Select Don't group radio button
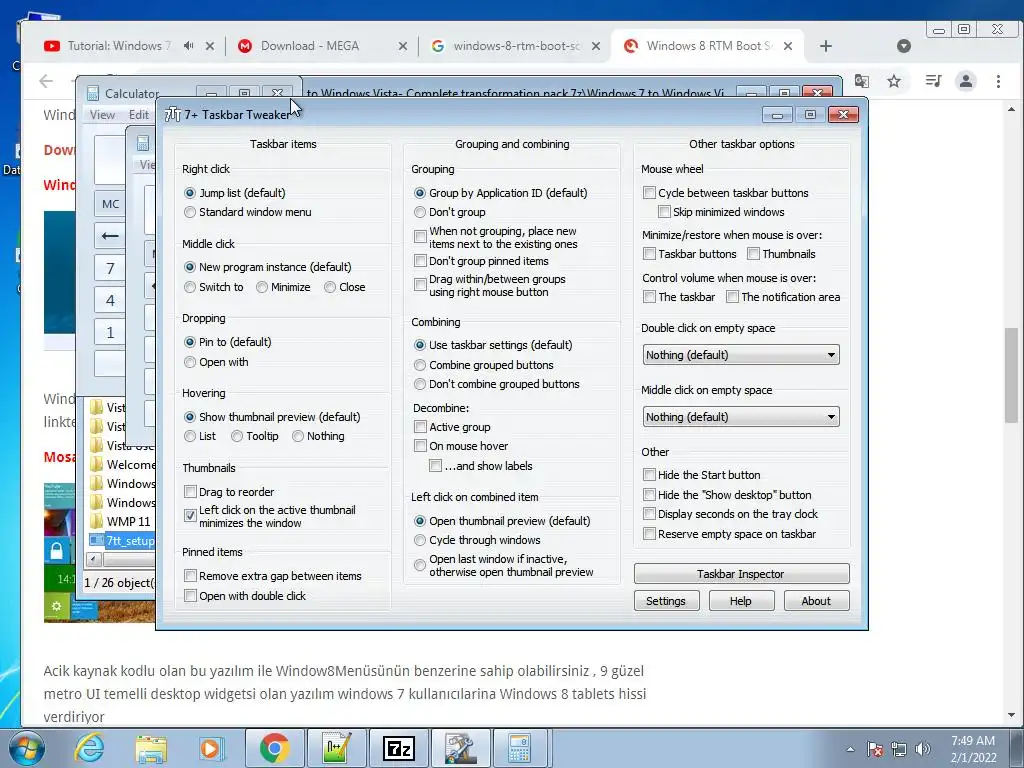Viewport: 1024px width, 768px height. (420, 212)
